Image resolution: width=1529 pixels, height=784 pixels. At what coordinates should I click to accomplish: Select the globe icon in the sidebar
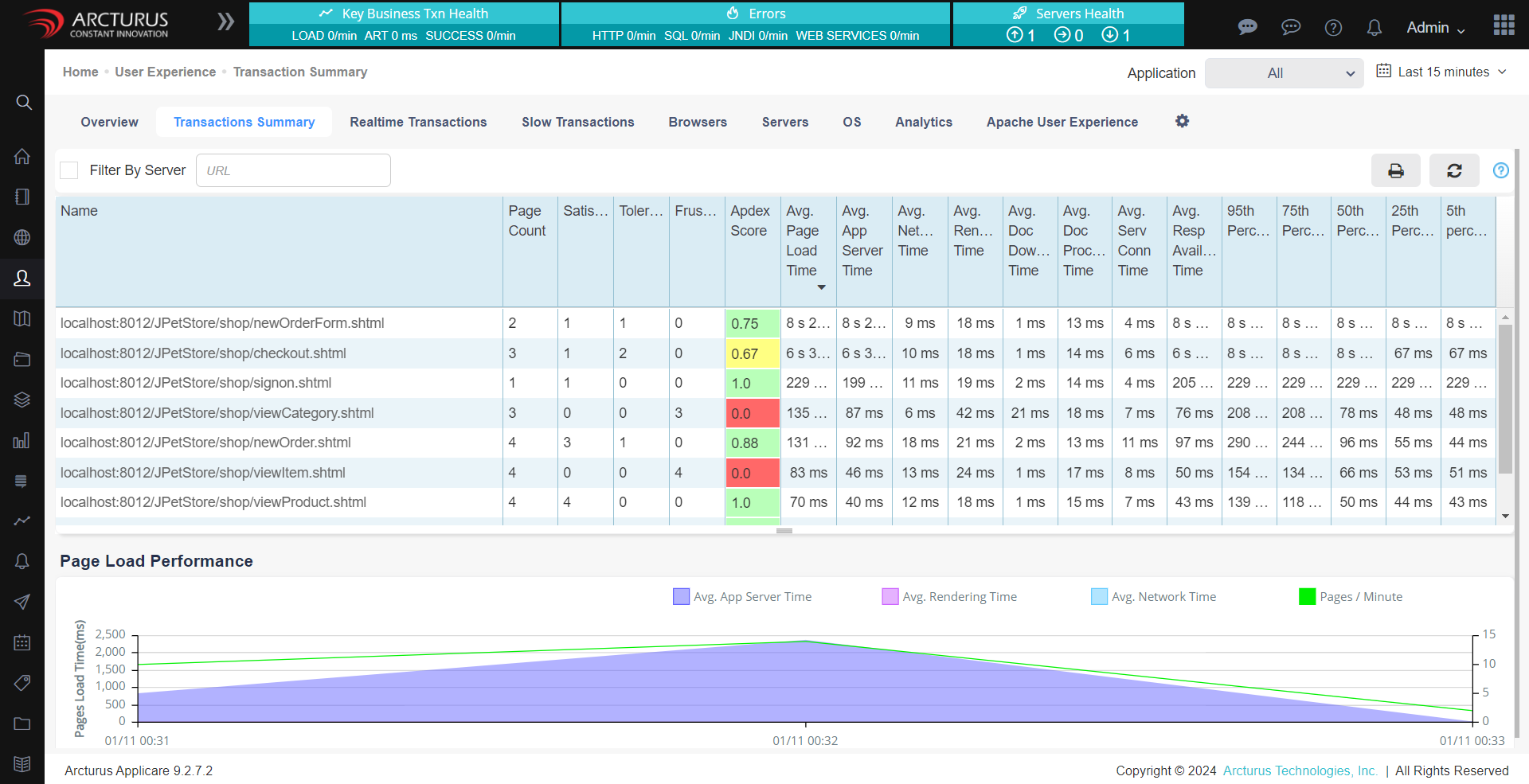tap(23, 237)
